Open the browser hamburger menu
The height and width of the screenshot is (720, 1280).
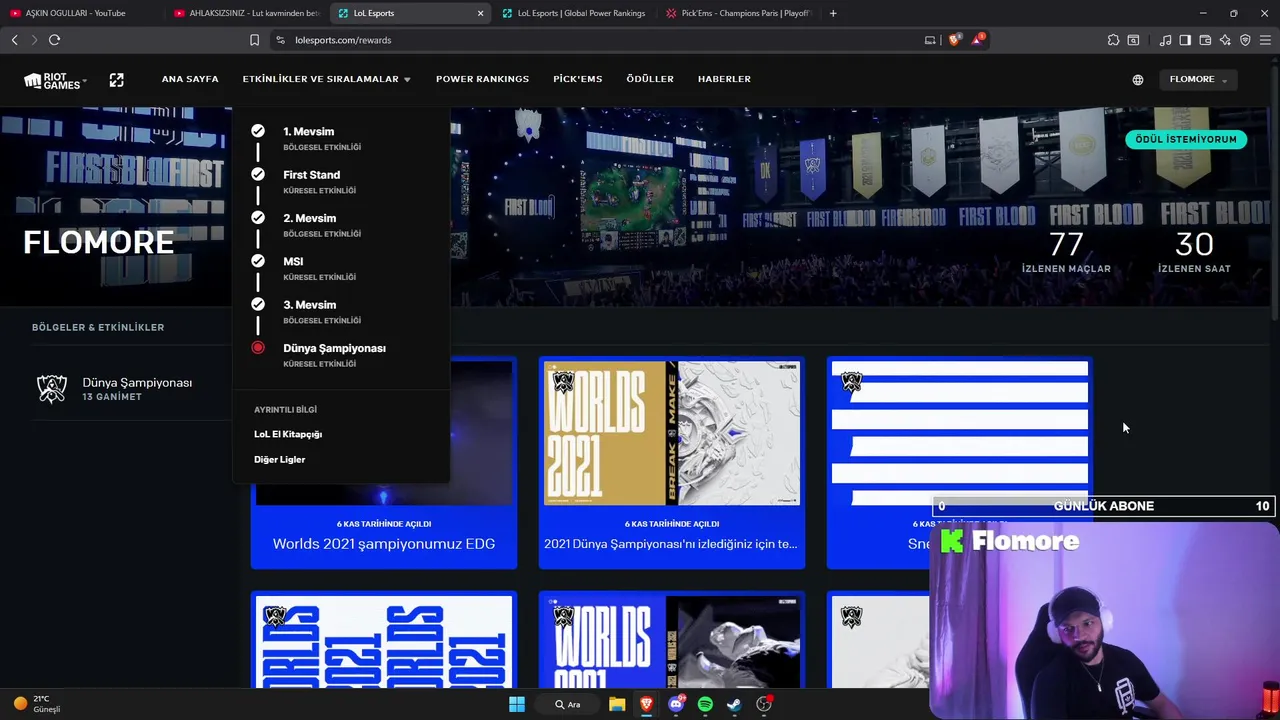[x=1265, y=40]
